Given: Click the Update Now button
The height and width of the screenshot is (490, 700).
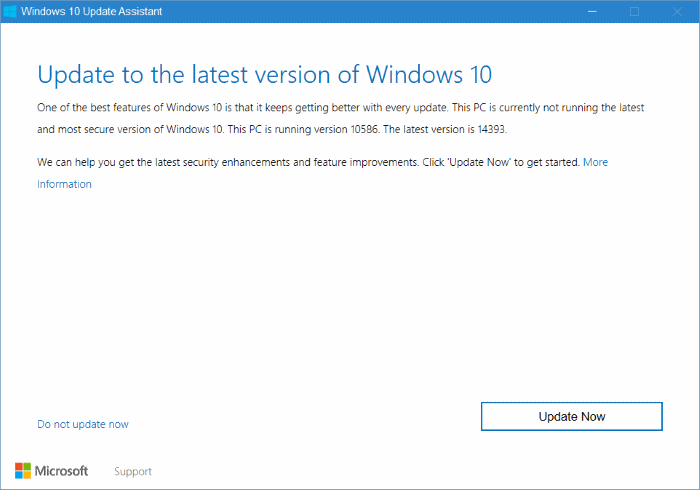Looking at the screenshot, I should pos(571,416).
